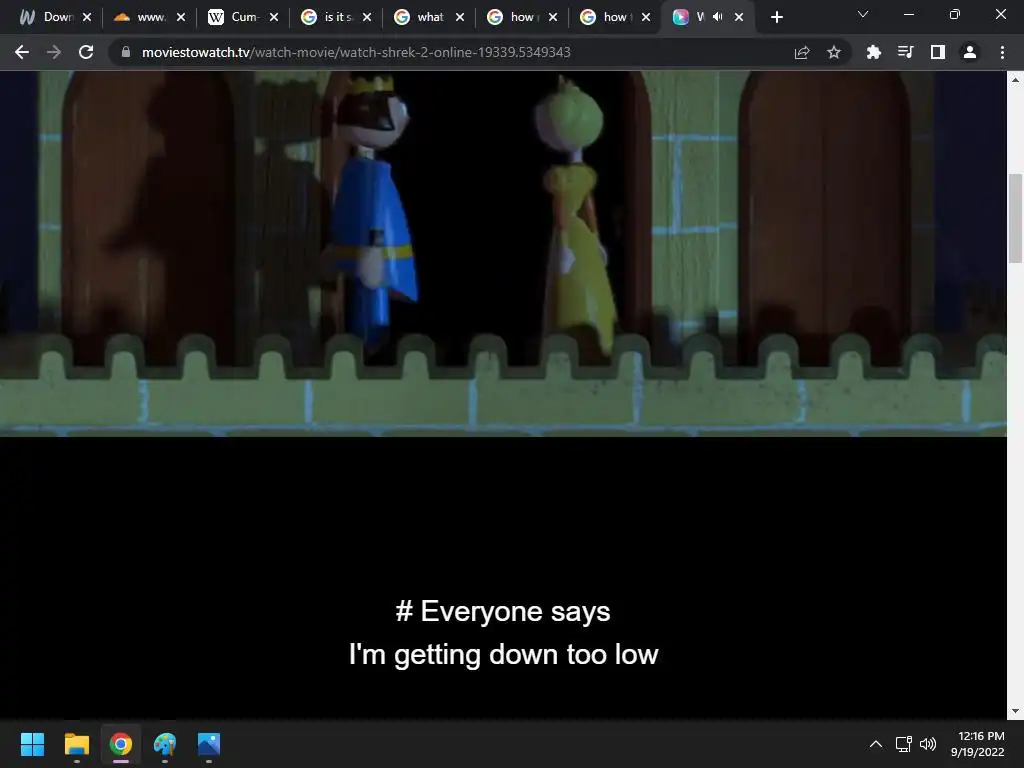The height and width of the screenshot is (768, 1024).
Task: Open the Windows Start menu
Action: click(32, 744)
